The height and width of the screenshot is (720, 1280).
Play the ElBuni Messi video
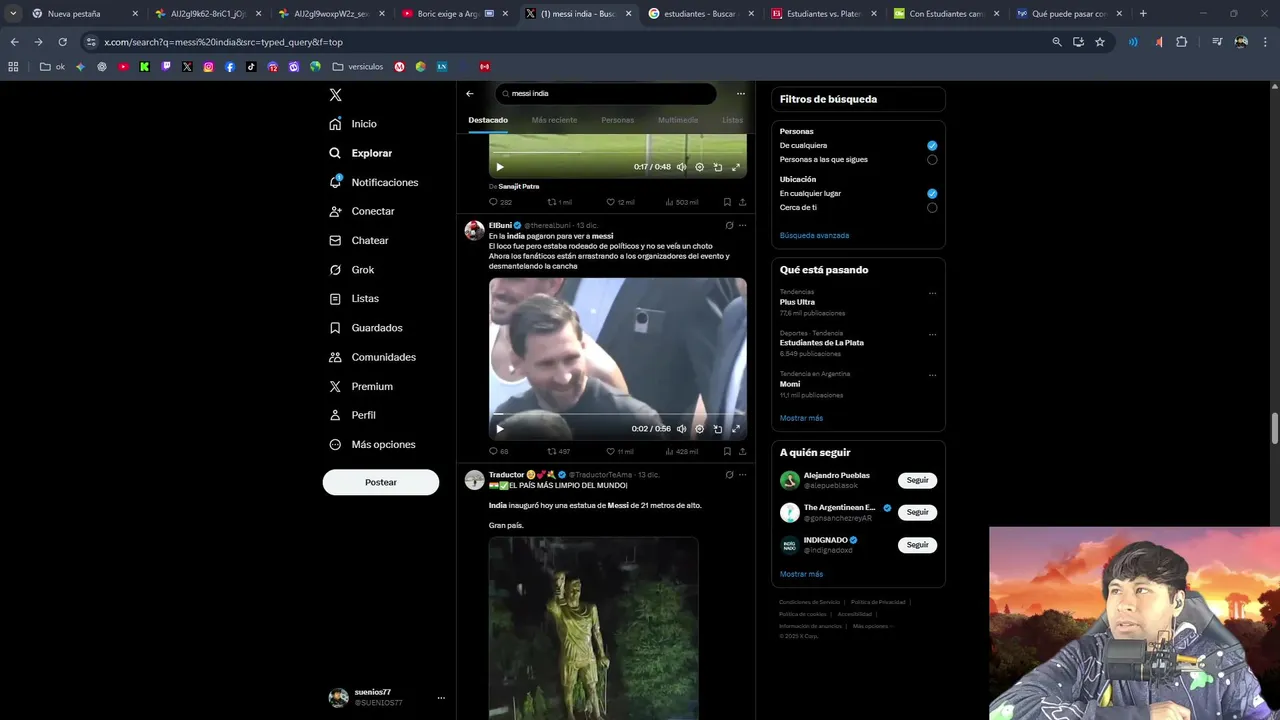pyautogui.click(x=500, y=429)
